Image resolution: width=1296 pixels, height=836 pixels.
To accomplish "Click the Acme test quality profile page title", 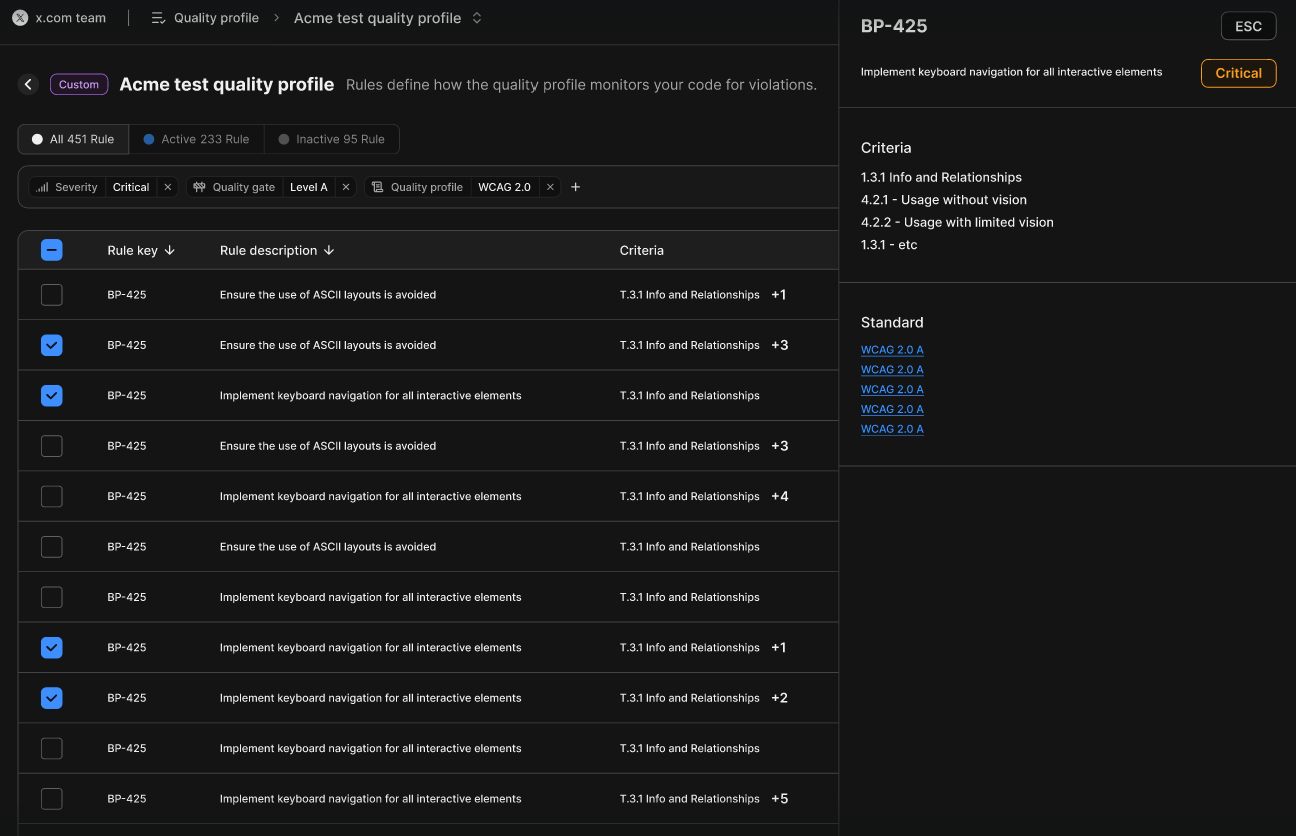I will click(227, 85).
